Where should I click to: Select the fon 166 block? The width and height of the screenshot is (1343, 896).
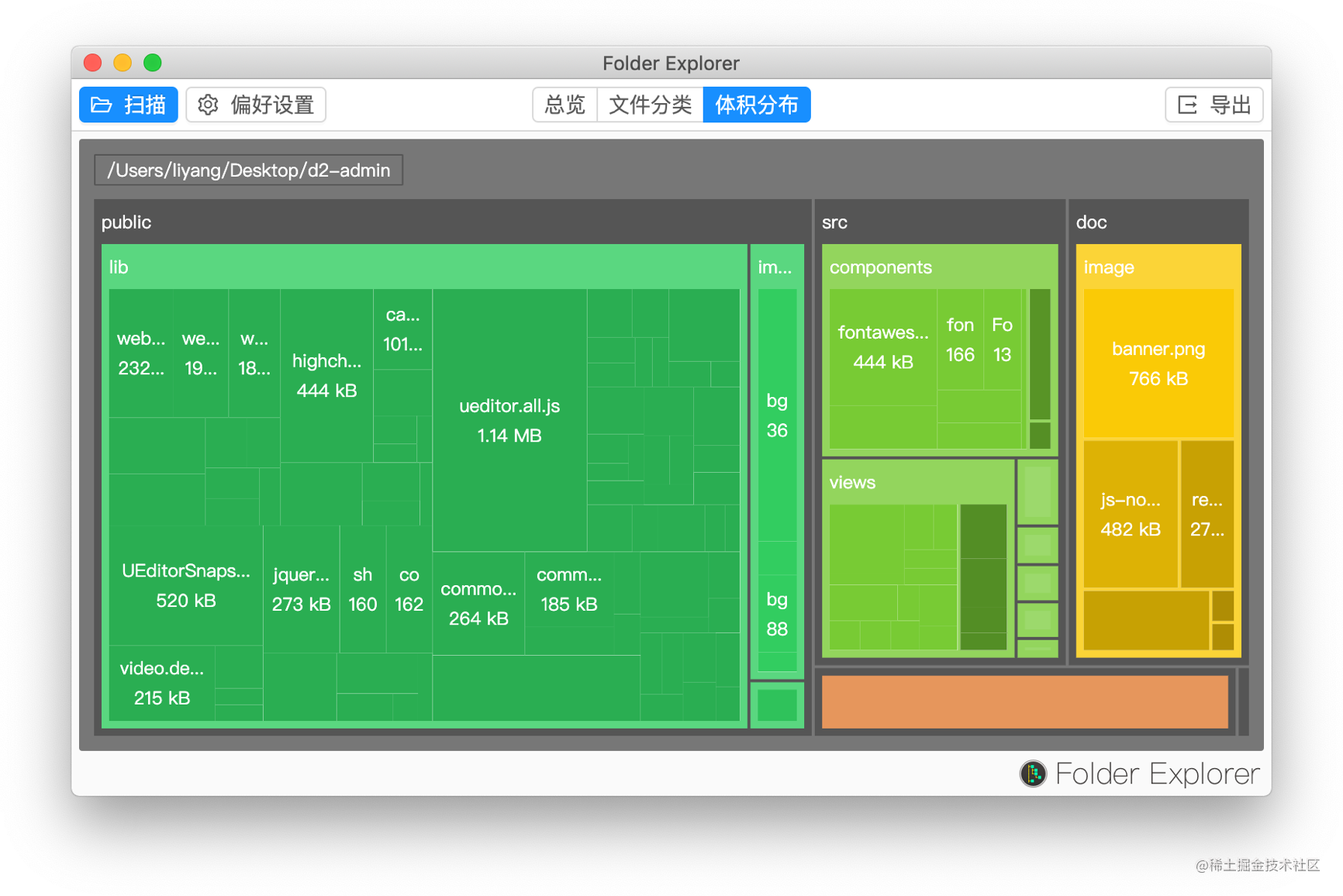click(x=960, y=339)
